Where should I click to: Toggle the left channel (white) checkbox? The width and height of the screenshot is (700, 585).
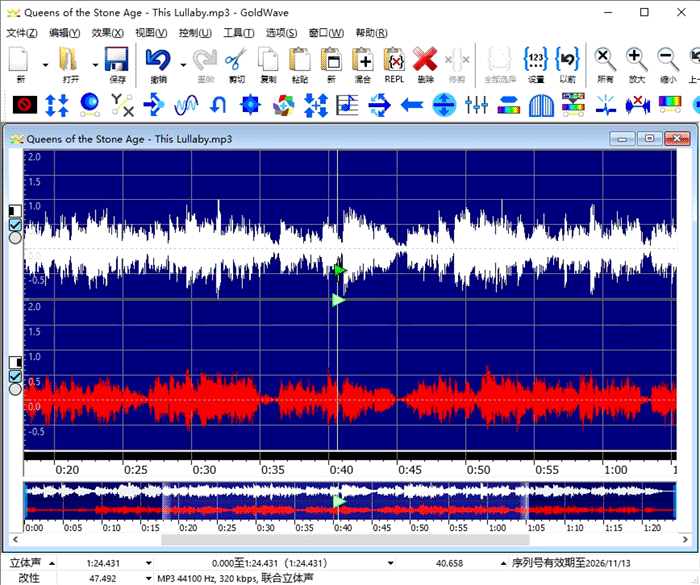click(16, 225)
